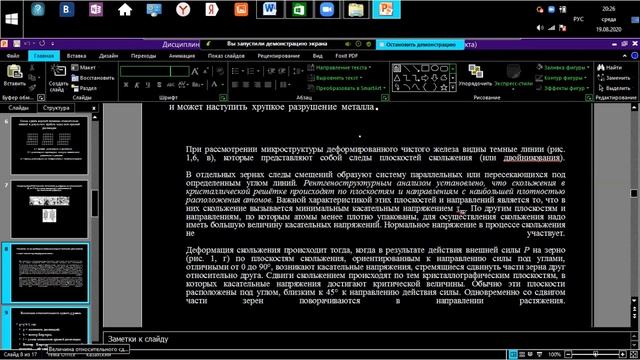
Task: Align text right
Action: pos(257,85)
